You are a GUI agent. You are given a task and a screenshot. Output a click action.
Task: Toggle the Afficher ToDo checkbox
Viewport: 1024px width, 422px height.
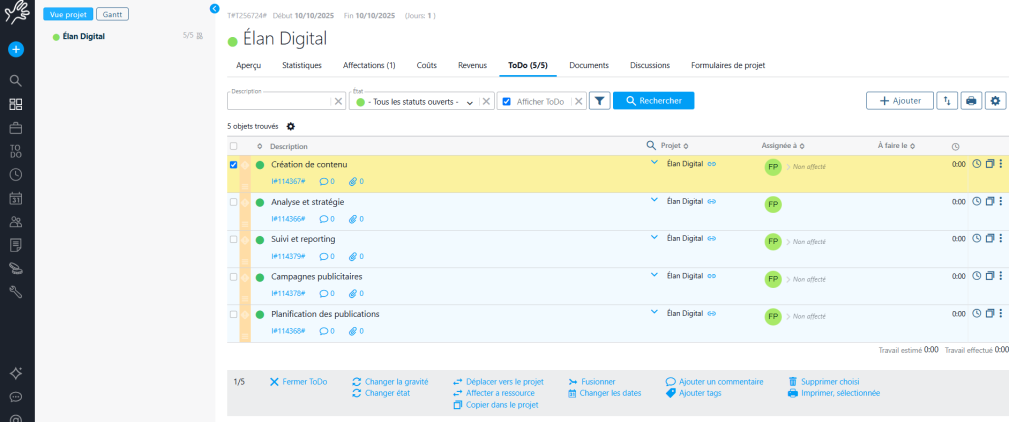[506, 101]
